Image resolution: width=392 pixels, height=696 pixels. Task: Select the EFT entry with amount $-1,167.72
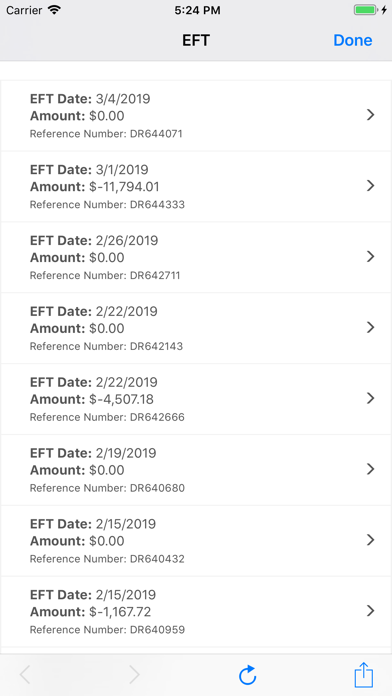click(196, 612)
